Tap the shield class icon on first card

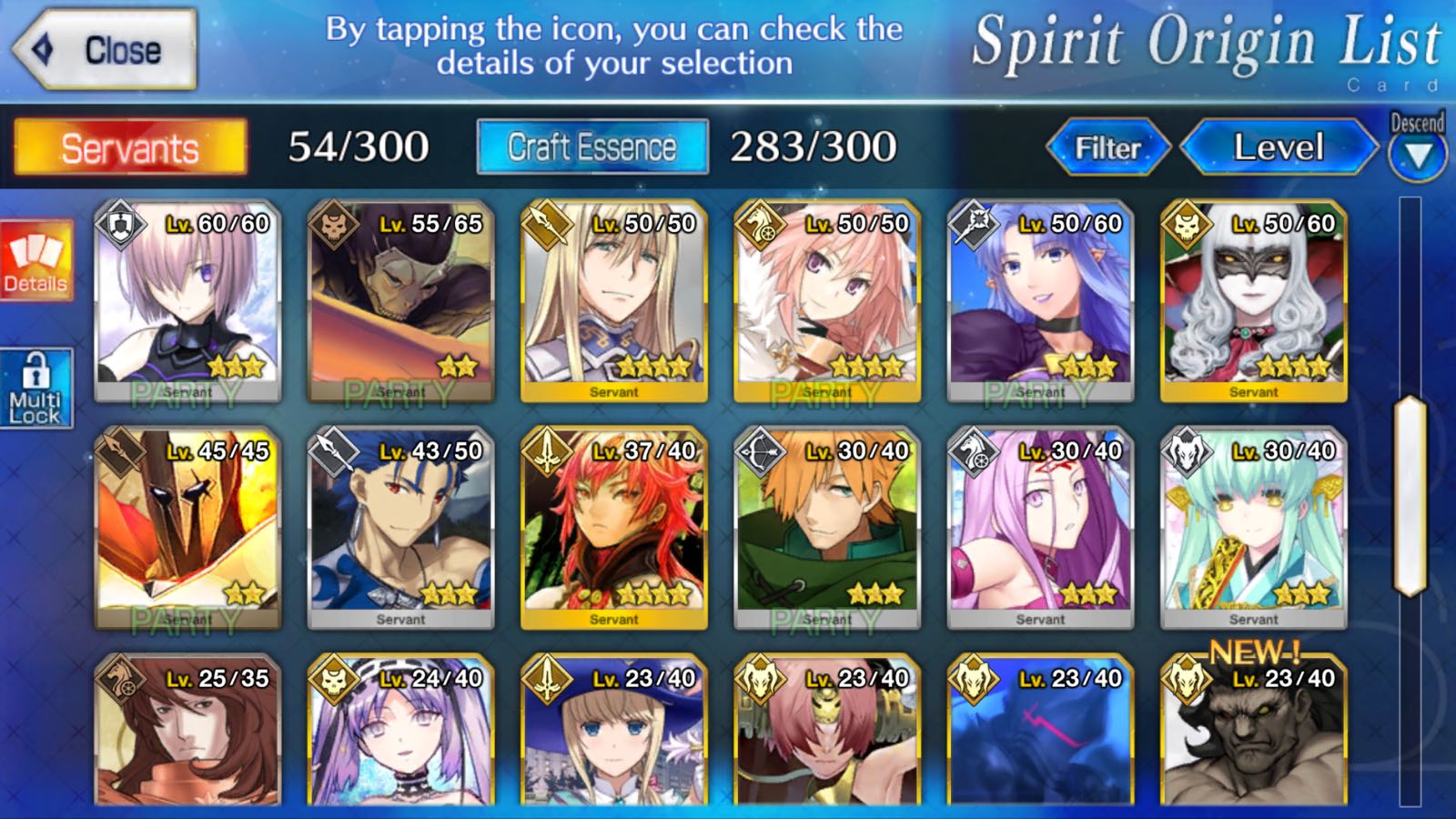pyautogui.click(x=120, y=225)
